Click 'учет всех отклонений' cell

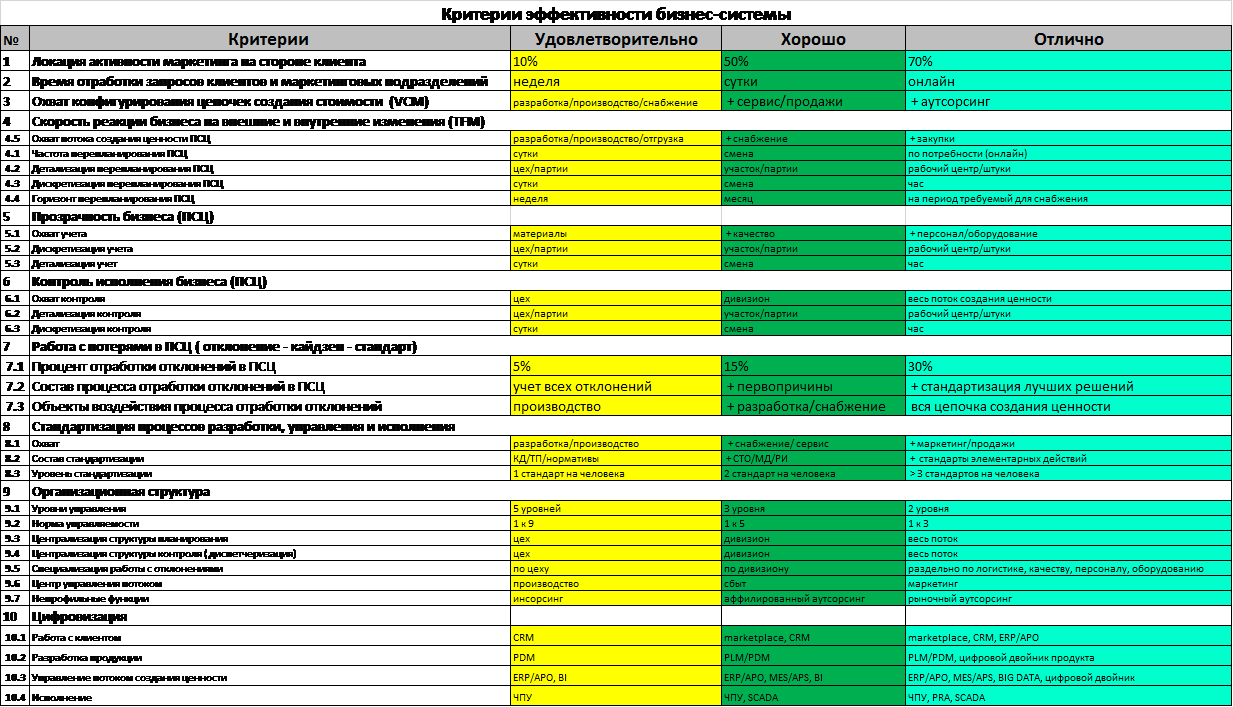(x=615, y=386)
